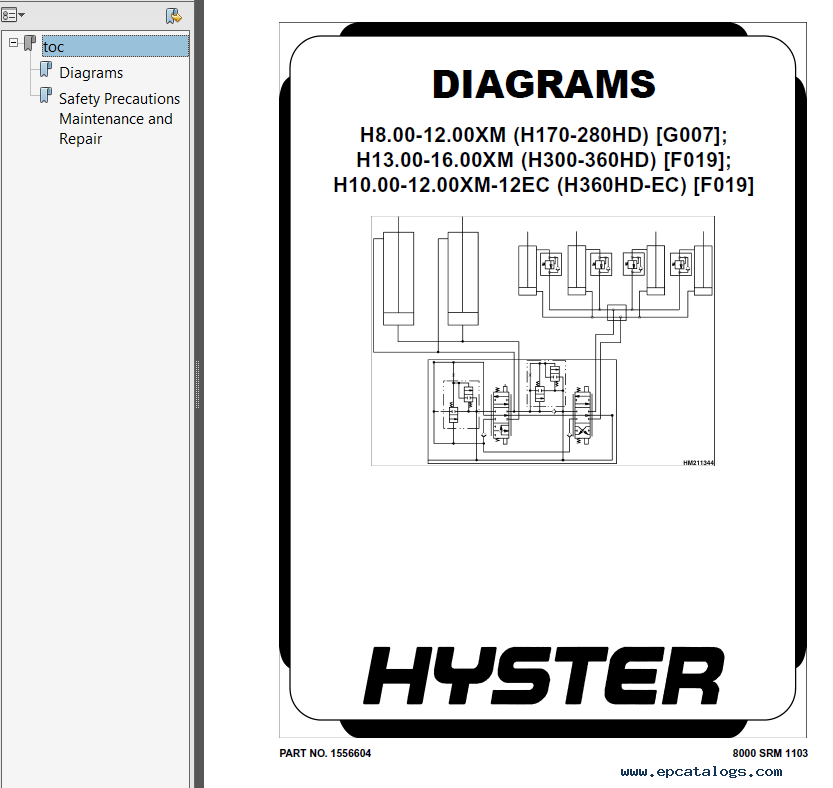The image size is (833, 788).
Task: Click the 8000 SRM 1103 text
Action: (x=770, y=753)
